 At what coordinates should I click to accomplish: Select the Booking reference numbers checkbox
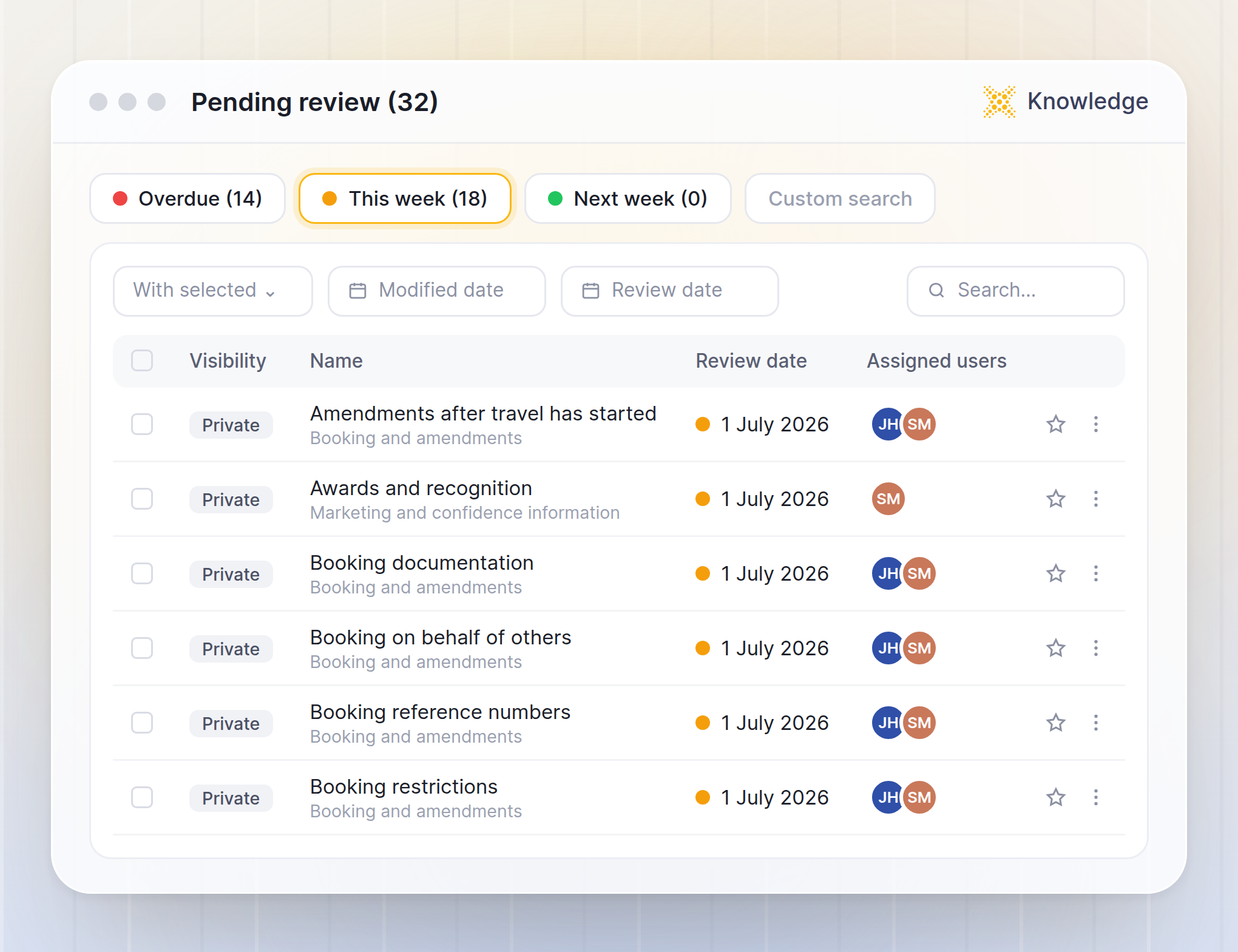point(142,723)
